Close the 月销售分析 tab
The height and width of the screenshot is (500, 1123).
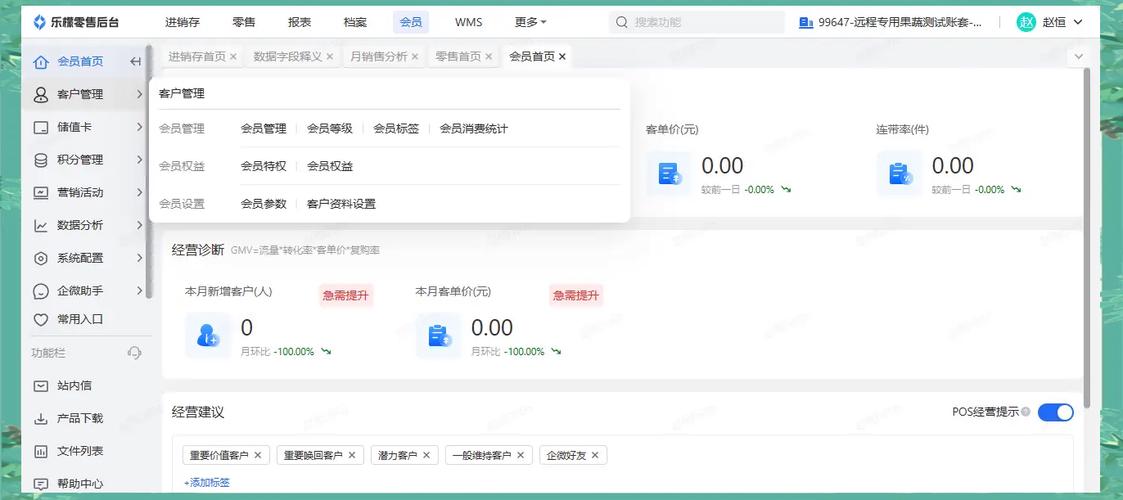(415, 57)
